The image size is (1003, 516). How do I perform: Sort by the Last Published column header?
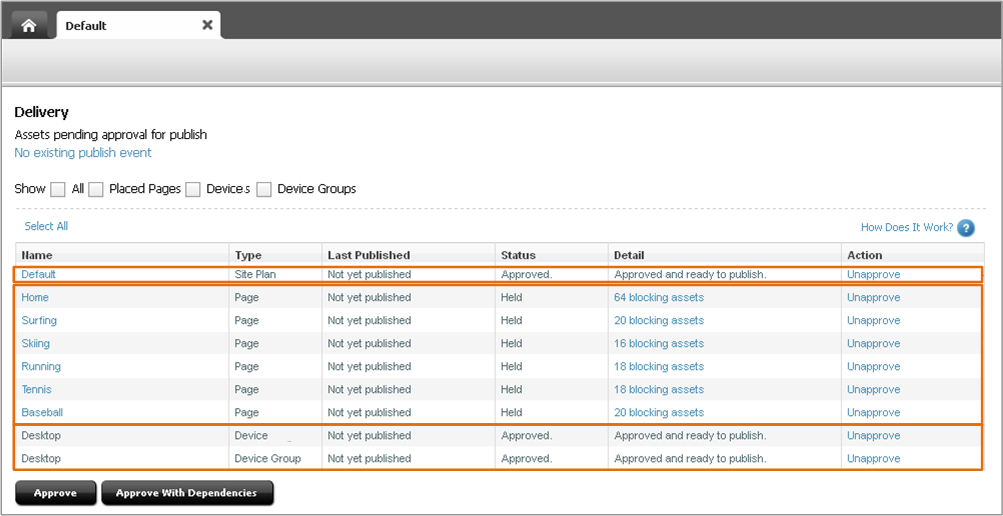tap(368, 255)
